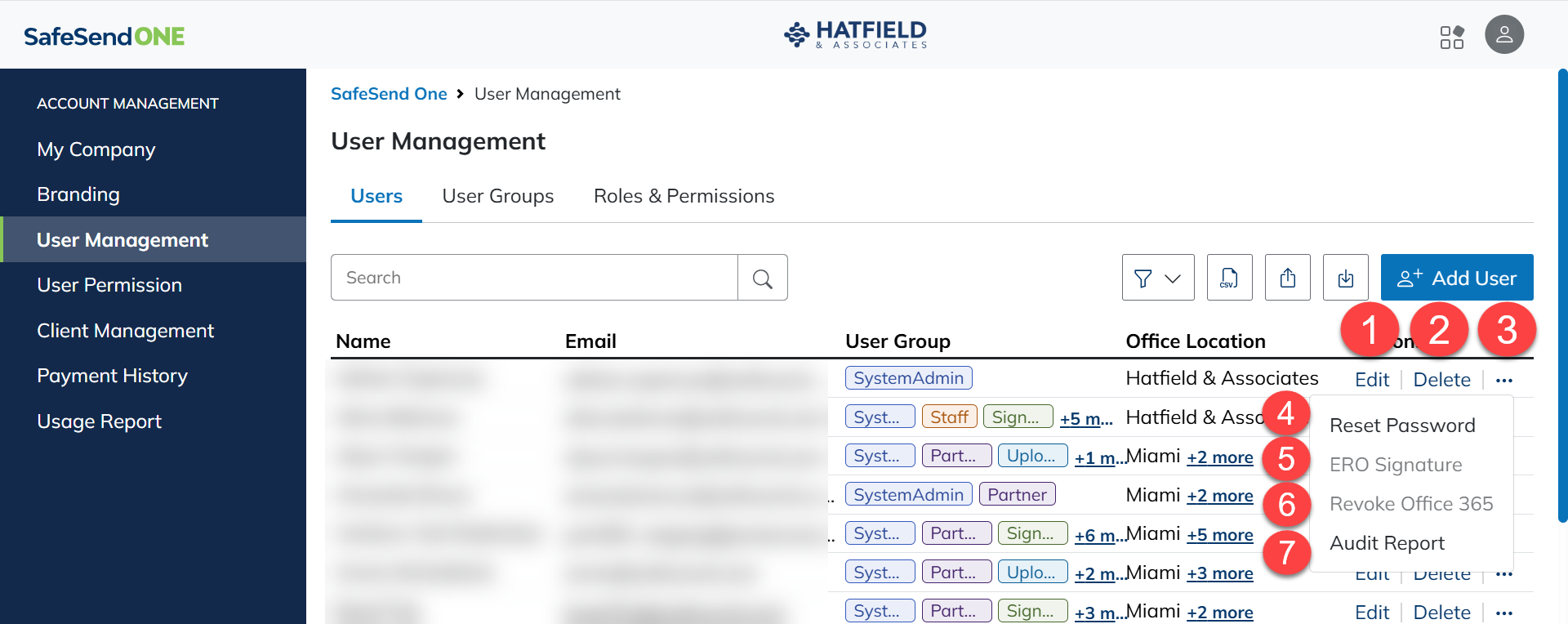Edit the user in the +3 m... row
The height and width of the screenshot is (624, 1568).
pos(1372,613)
